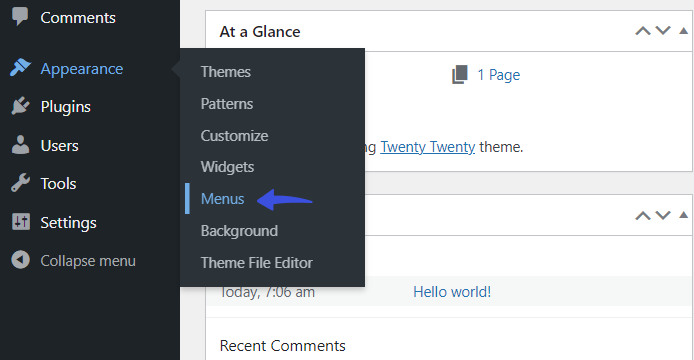Open Theme File Editor
The height and width of the screenshot is (360, 694).
coord(257,263)
